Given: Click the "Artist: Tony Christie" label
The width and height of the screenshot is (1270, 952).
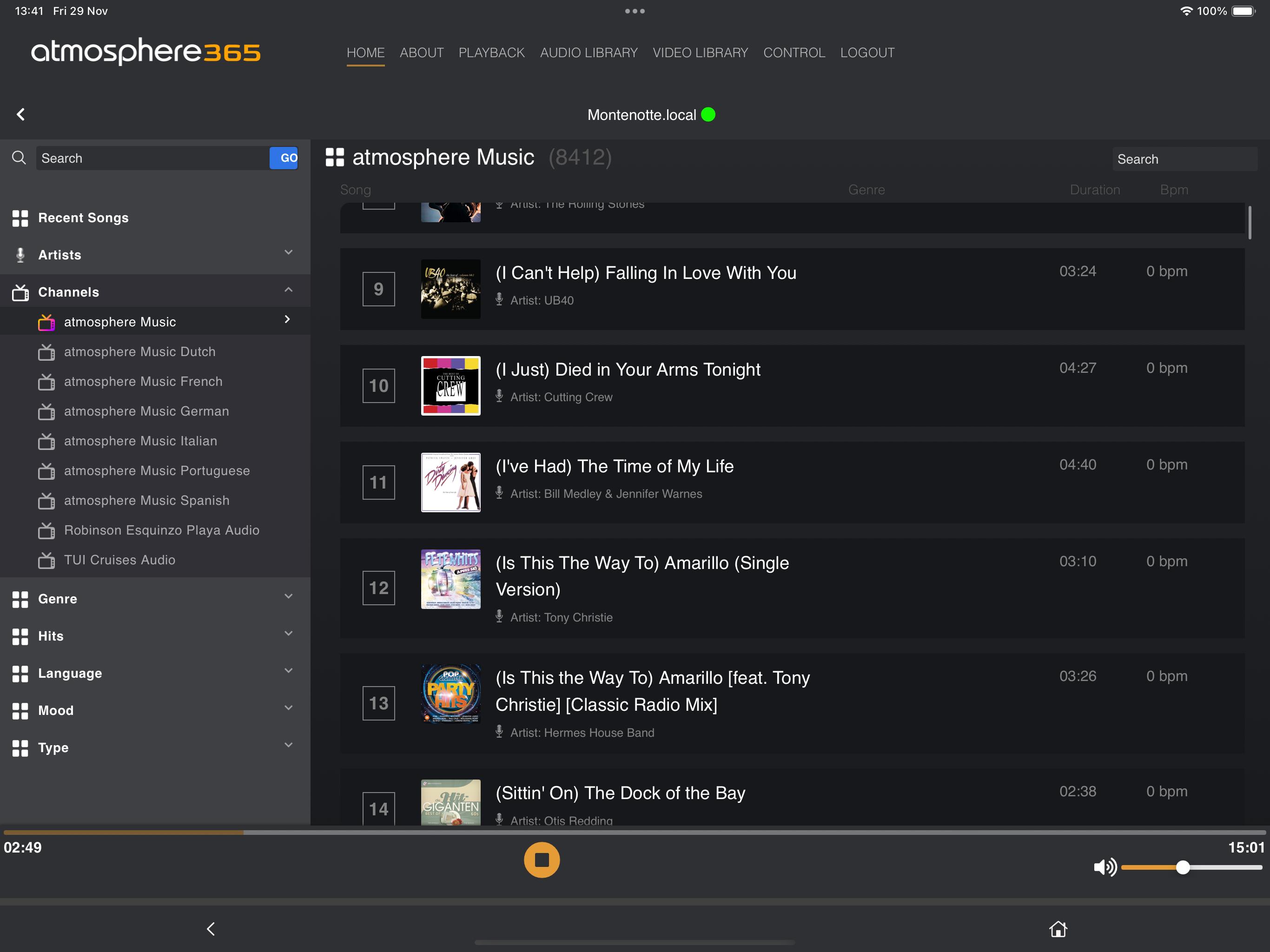Looking at the screenshot, I should (x=561, y=617).
